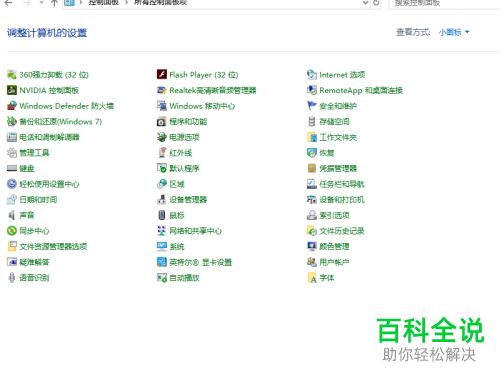Open Internet 选项 icon

pos(312,75)
